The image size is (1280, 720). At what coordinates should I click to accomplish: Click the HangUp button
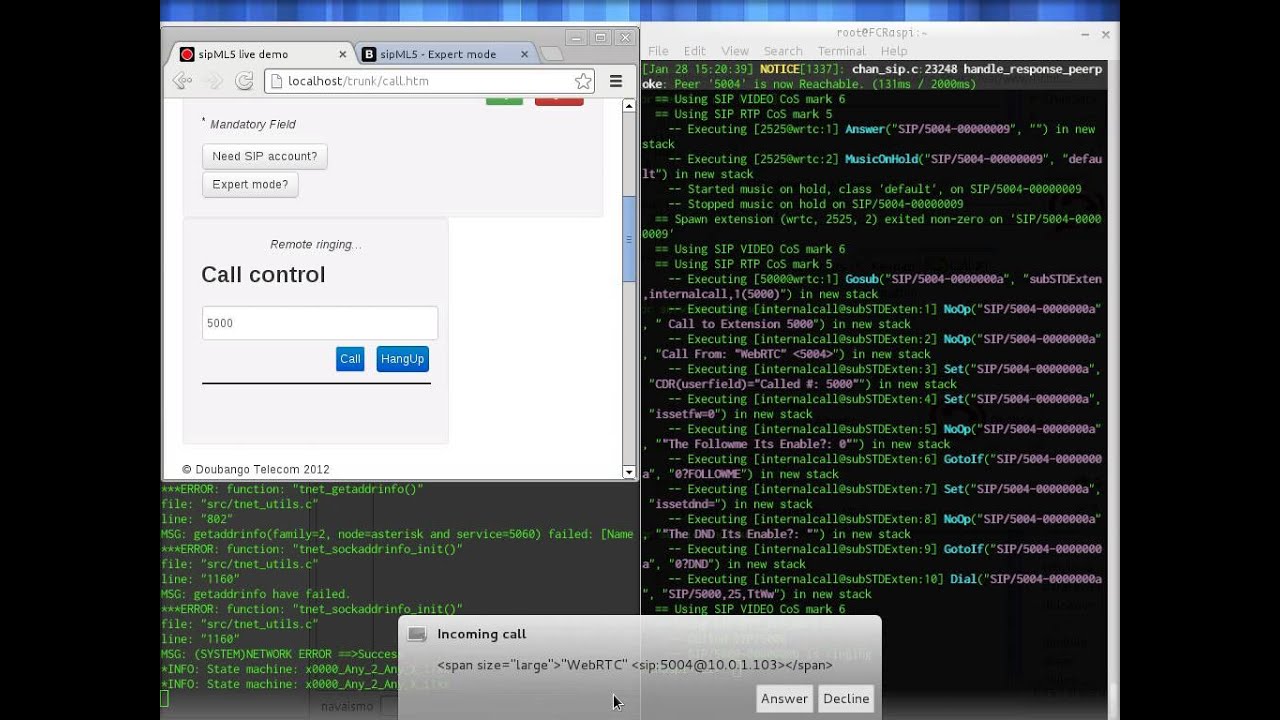coord(402,359)
